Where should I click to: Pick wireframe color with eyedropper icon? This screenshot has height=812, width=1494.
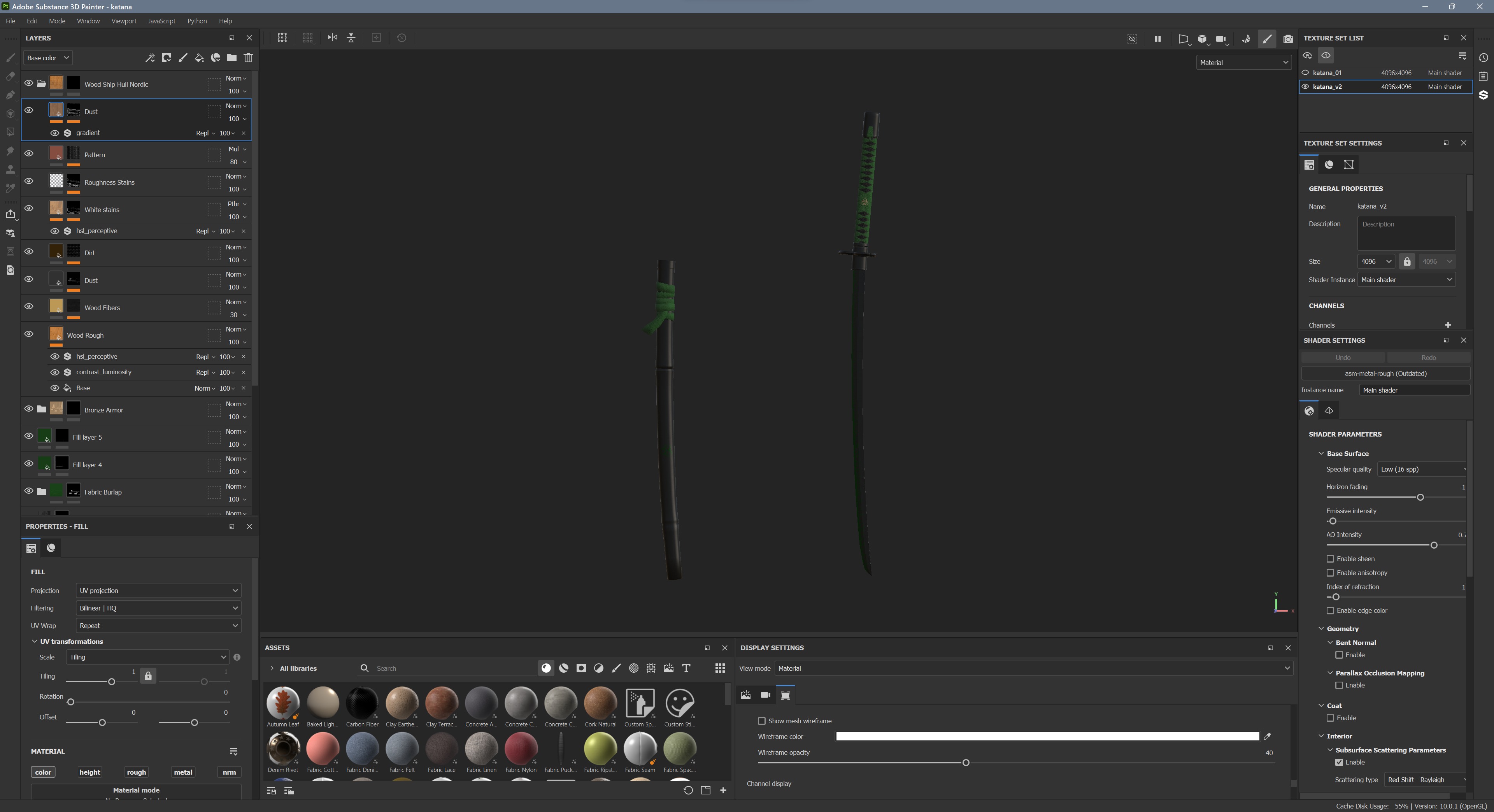pos(1267,737)
